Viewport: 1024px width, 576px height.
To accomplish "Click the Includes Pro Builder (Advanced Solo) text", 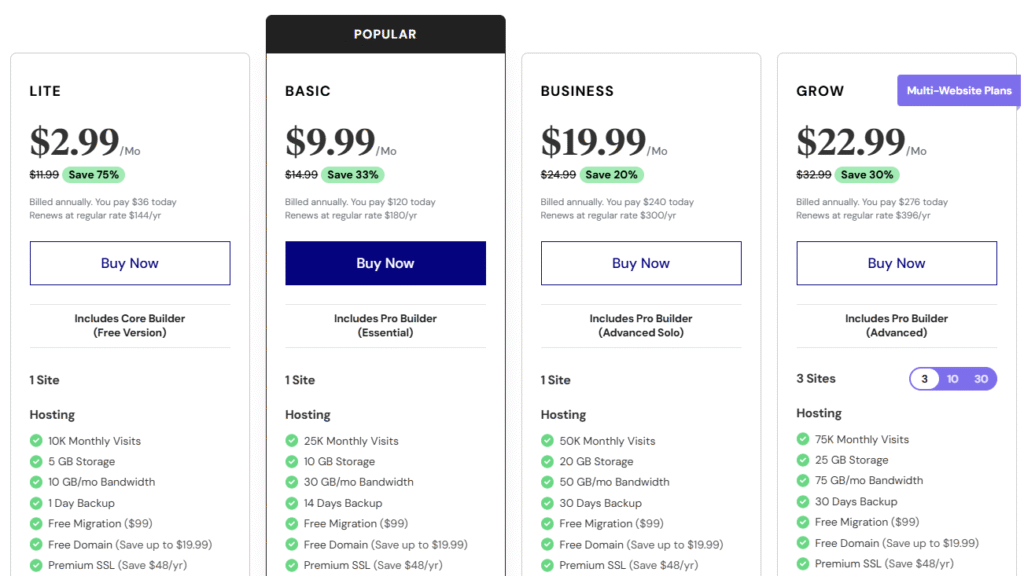I will [x=641, y=325].
